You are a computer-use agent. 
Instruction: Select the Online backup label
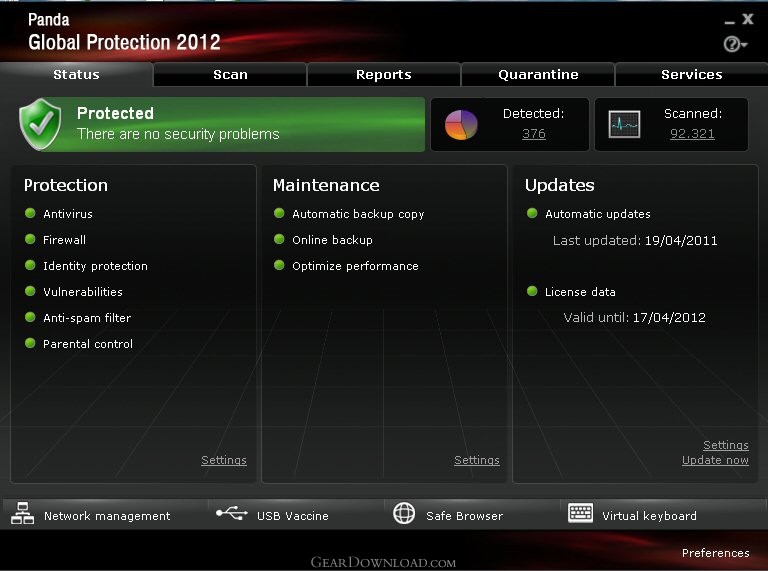pos(332,240)
